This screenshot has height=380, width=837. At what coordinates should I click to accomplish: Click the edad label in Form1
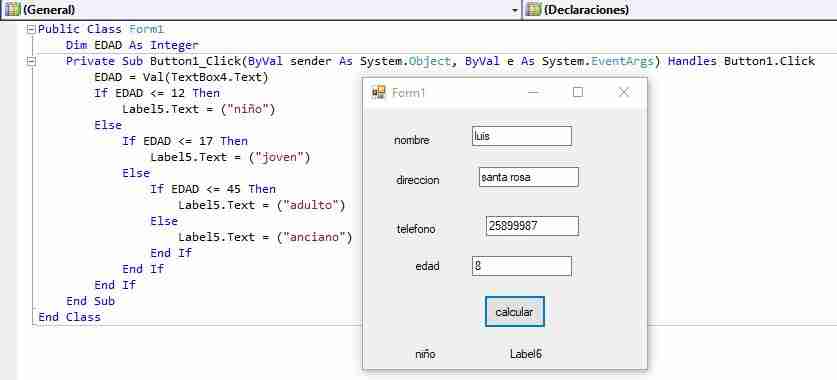427,266
